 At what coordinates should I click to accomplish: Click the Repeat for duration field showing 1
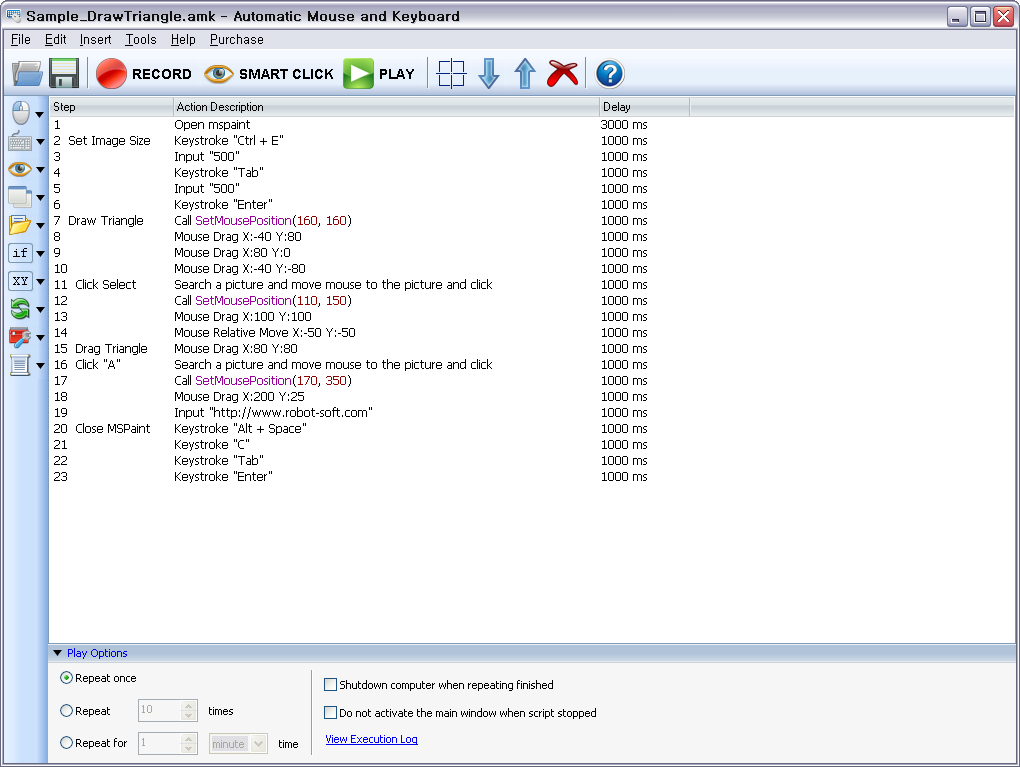[159, 743]
